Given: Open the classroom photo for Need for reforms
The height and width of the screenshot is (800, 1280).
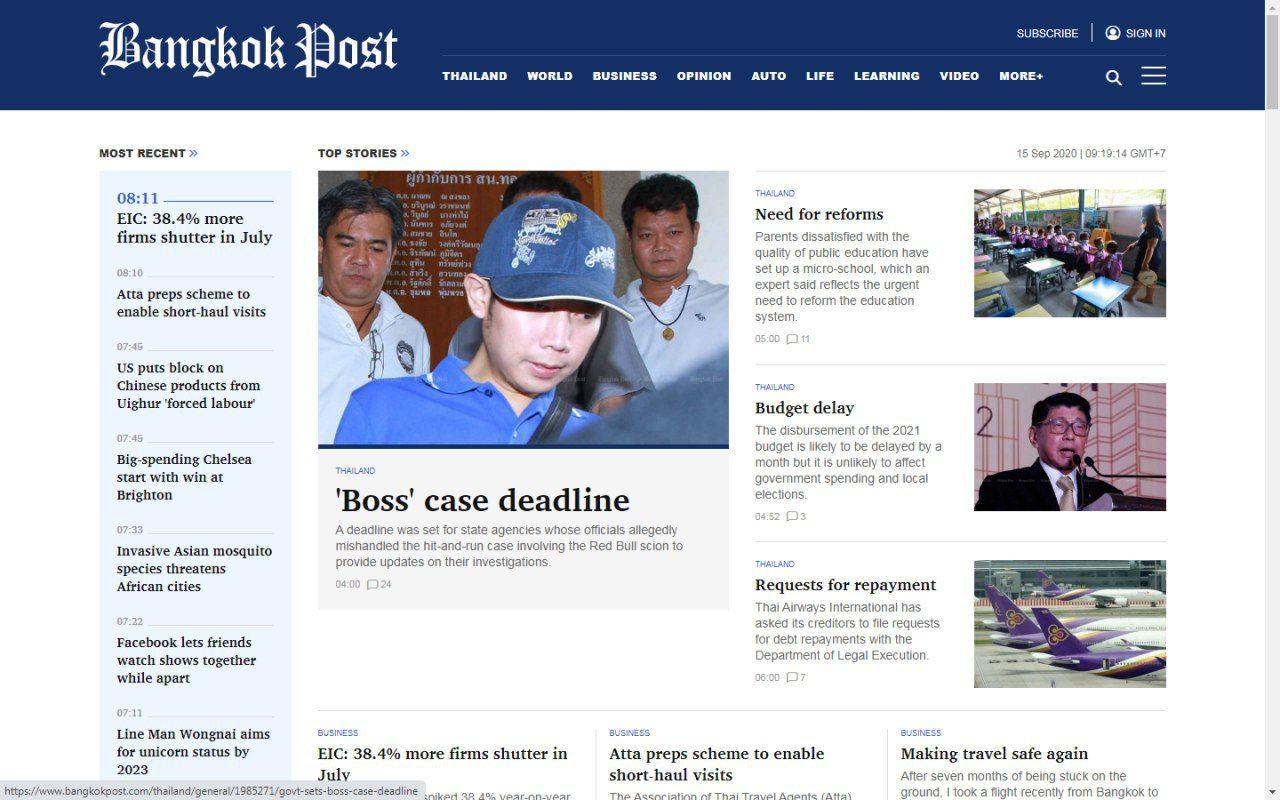Looking at the screenshot, I should 1070,253.
